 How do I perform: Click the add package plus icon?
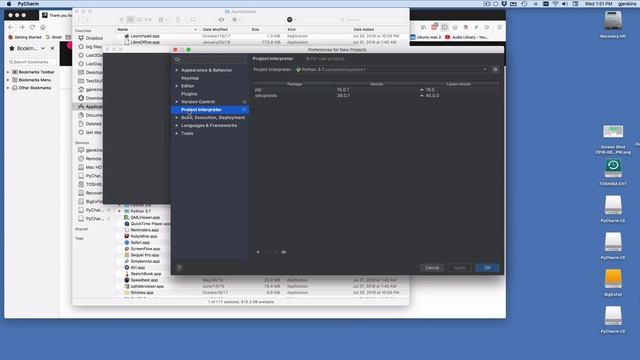(258, 252)
